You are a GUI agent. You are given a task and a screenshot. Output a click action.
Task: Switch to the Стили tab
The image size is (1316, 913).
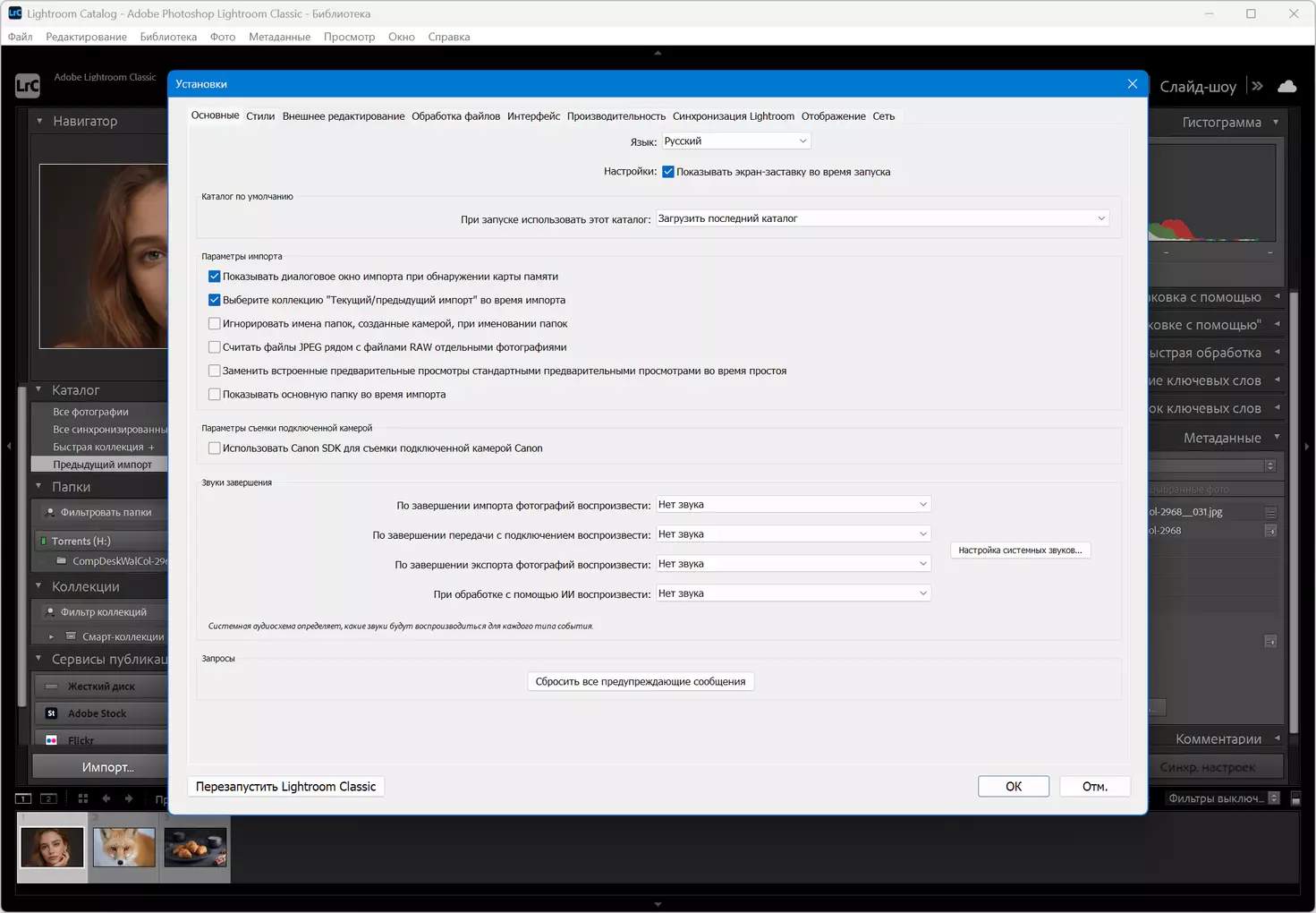[x=260, y=116]
